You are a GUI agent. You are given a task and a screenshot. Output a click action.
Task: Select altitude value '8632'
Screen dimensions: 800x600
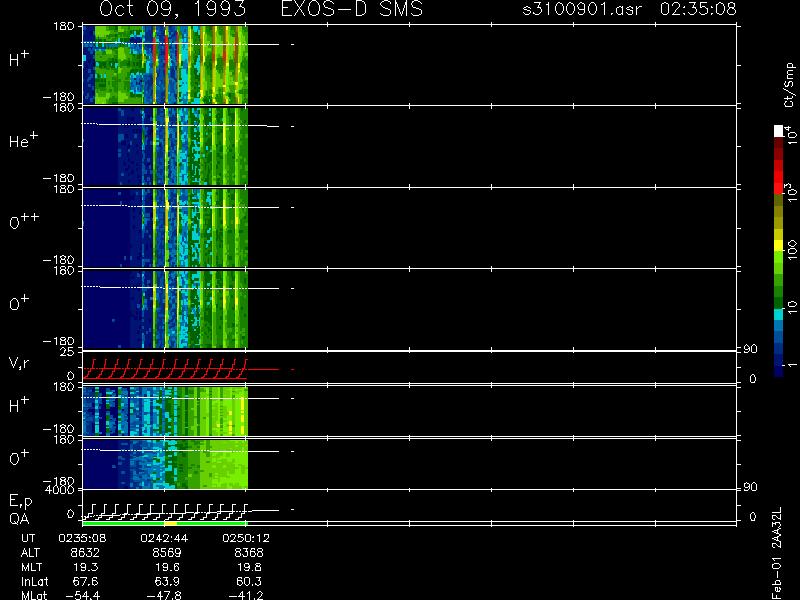click(x=85, y=553)
